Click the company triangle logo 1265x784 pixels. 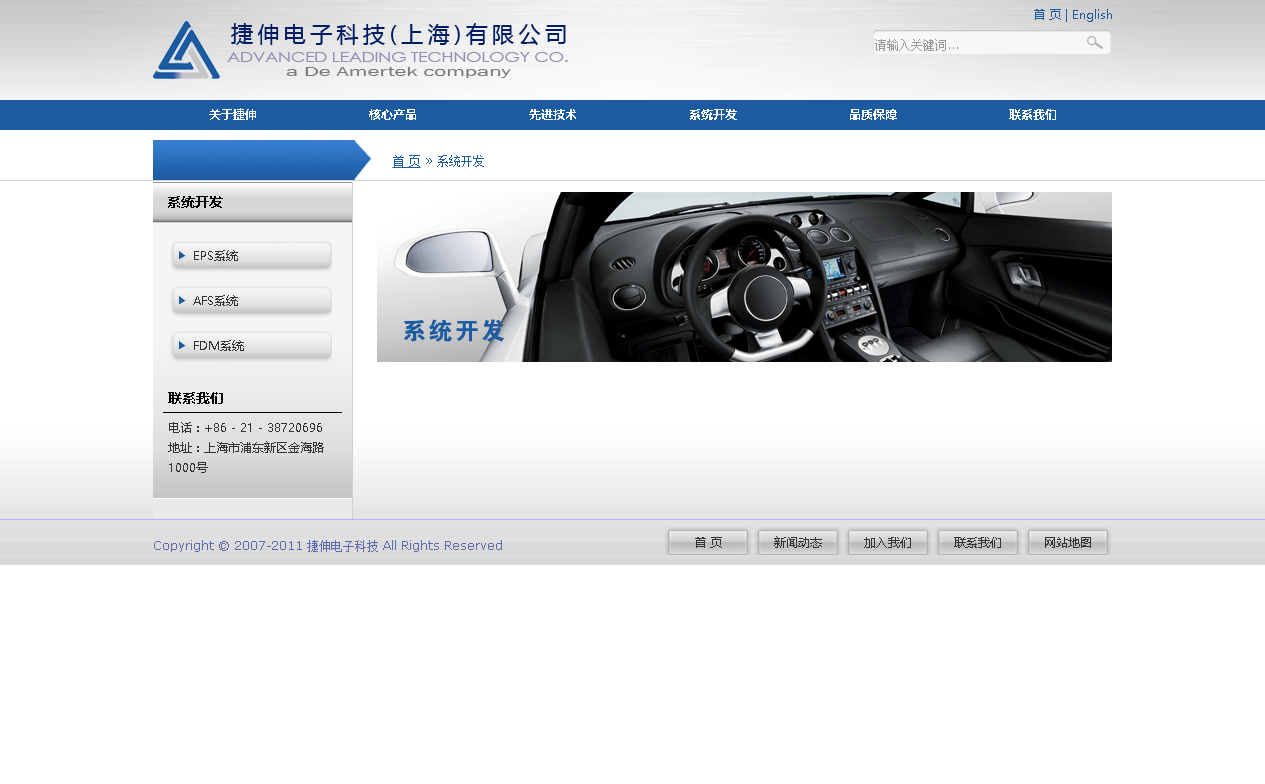[x=186, y=51]
